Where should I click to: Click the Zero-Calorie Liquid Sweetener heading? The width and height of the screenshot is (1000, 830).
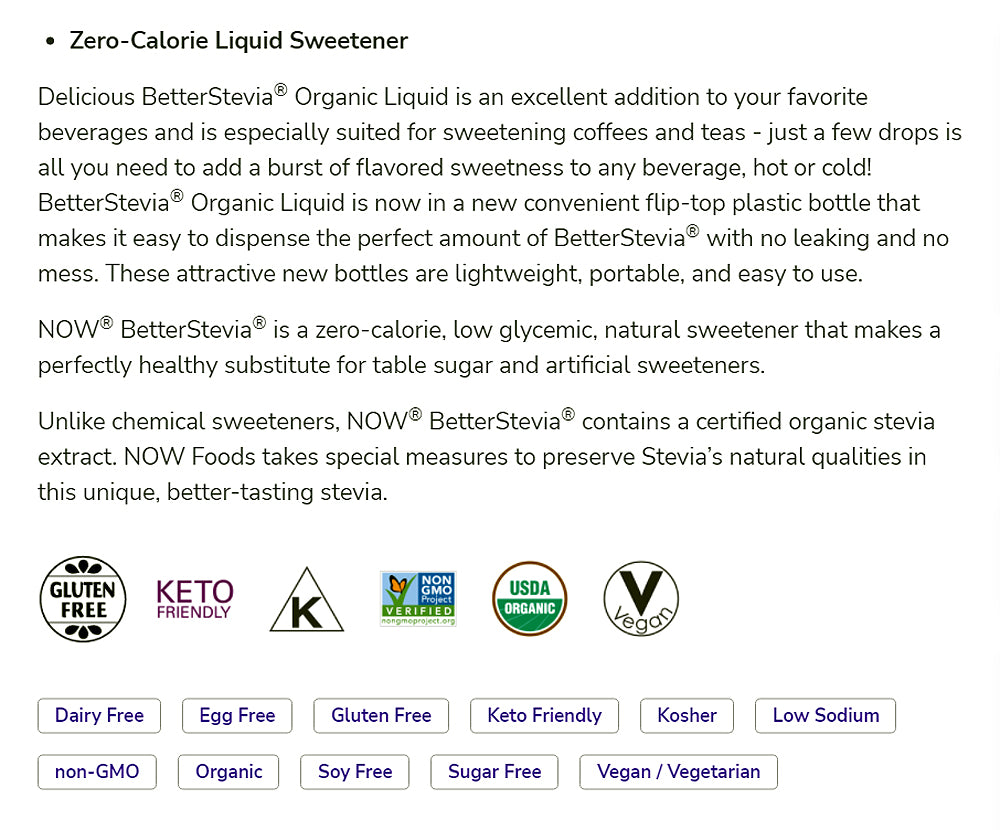click(238, 41)
